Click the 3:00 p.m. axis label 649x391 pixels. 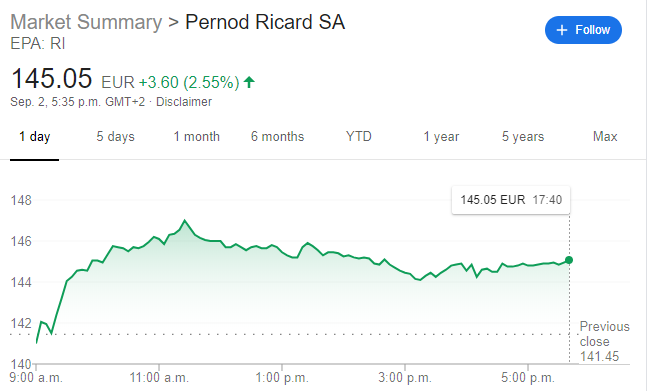(x=405, y=377)
